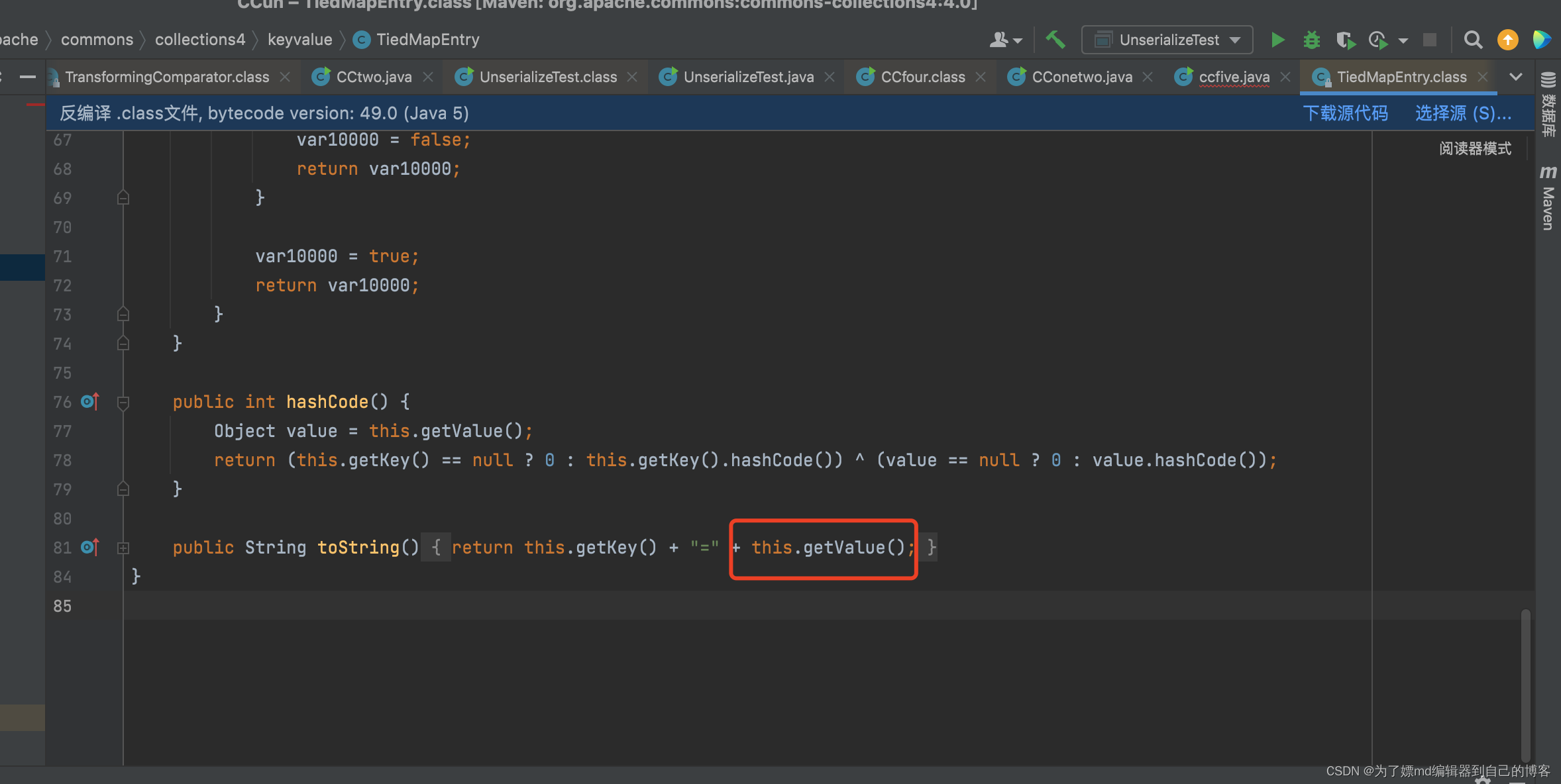Expand the profiler run options arrow

1403,41
